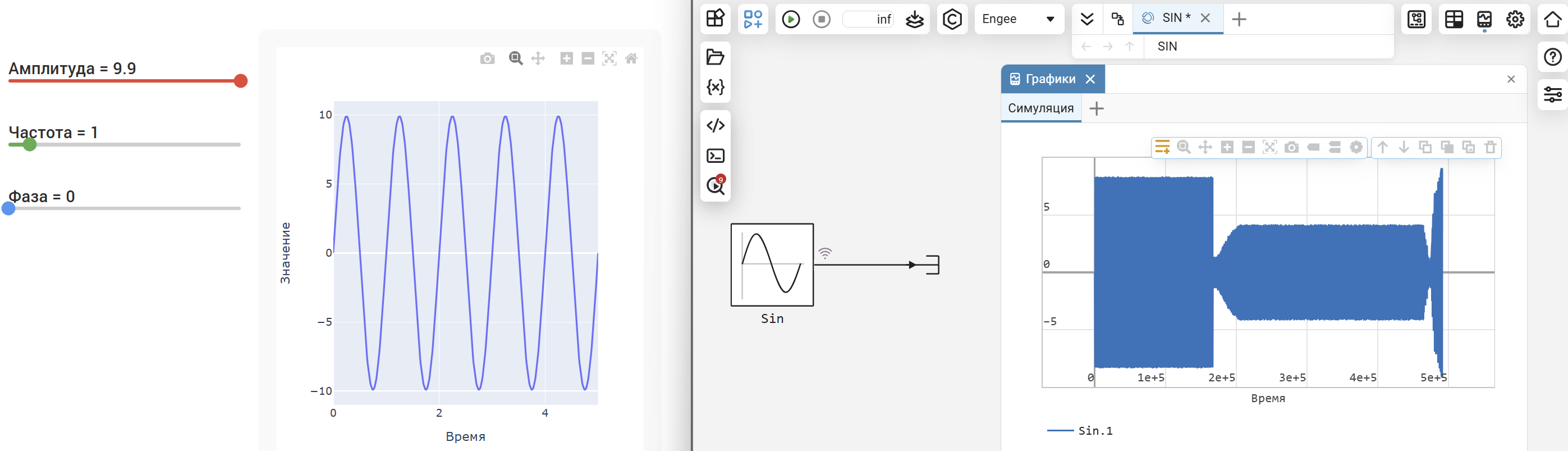Open the command line terminal icon
The image size is (1568, 451).
point(715,156)
